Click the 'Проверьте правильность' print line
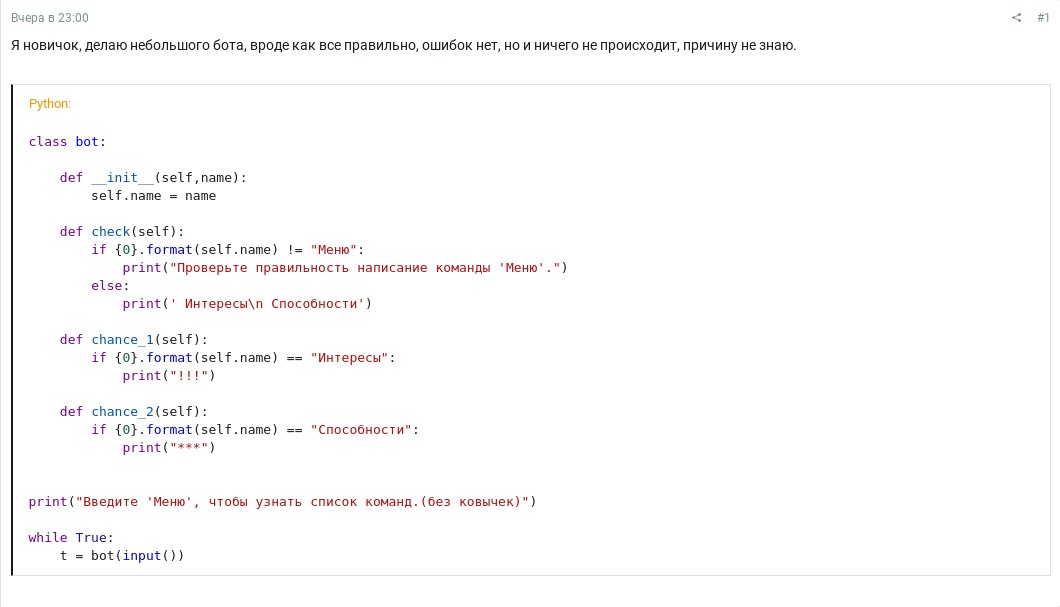The image size is (1060, 607). (x=345, y=268)
